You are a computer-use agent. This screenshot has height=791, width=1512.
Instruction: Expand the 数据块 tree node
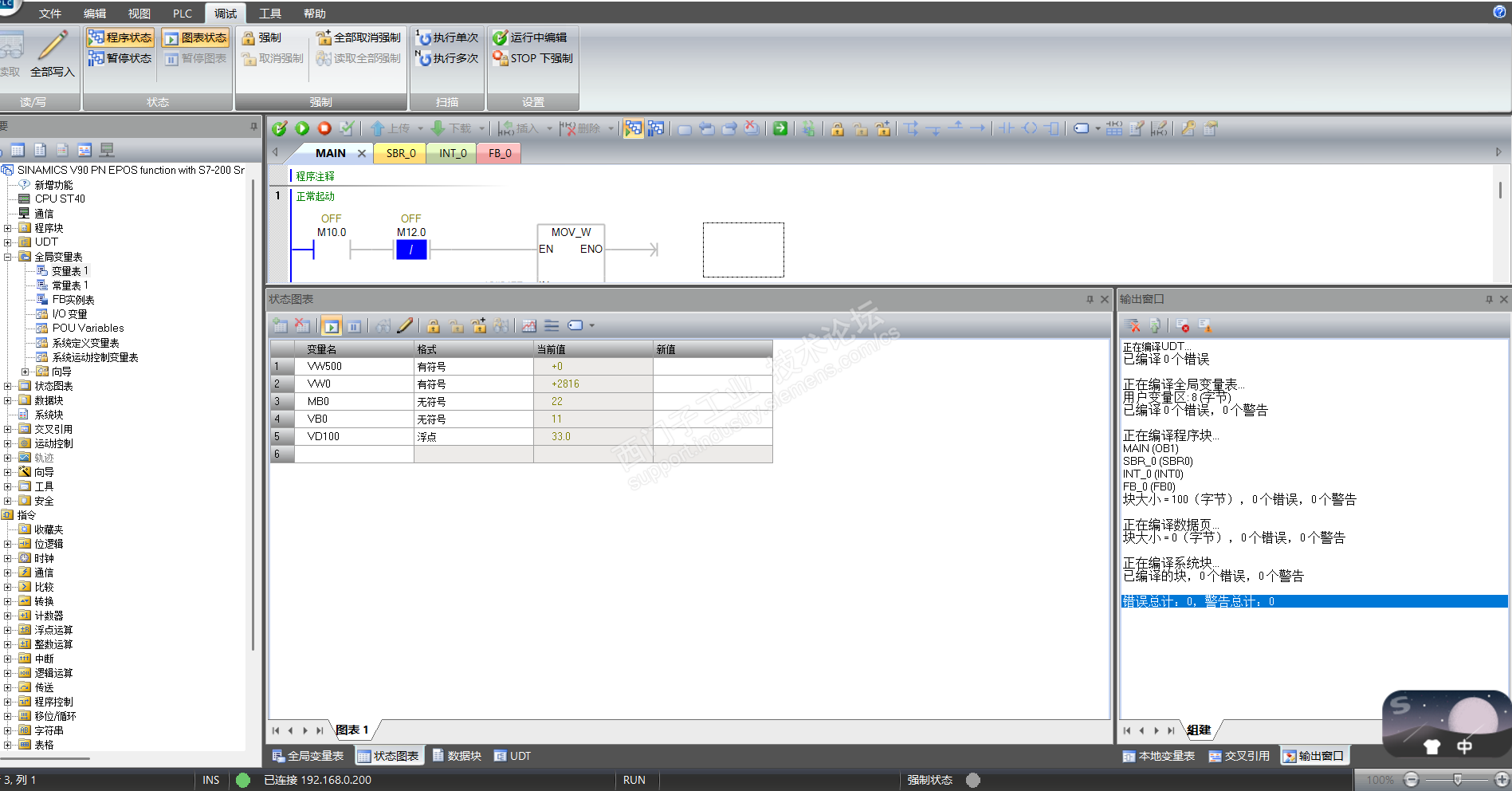coord(7,400)
